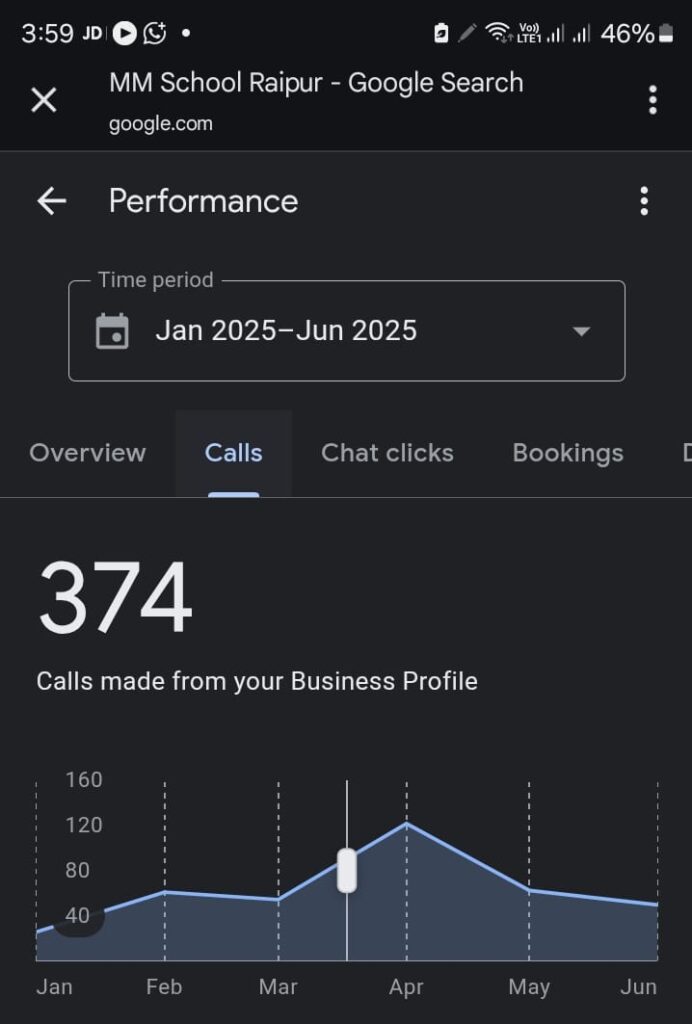Select Jan 2025–Jun 2025 time period field
Image resolution: width=692 pixels, height=1024 pixels.
coord(286,331)
